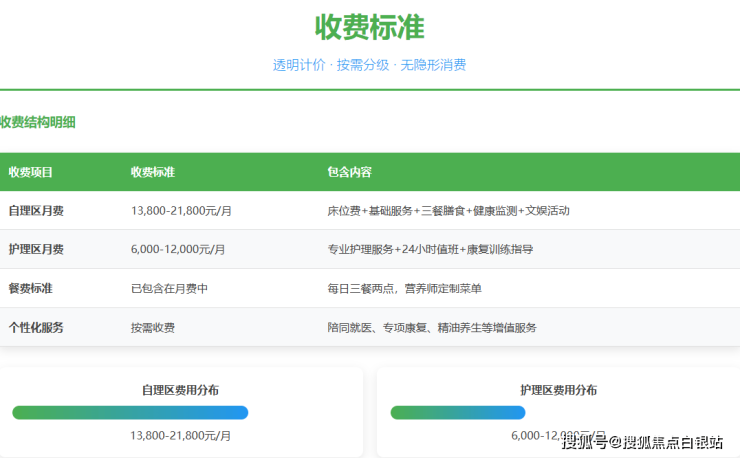Open the 搜狐号@搜狐焦点白银站 watermark link

pyautogui.click(x=641, y=442)
